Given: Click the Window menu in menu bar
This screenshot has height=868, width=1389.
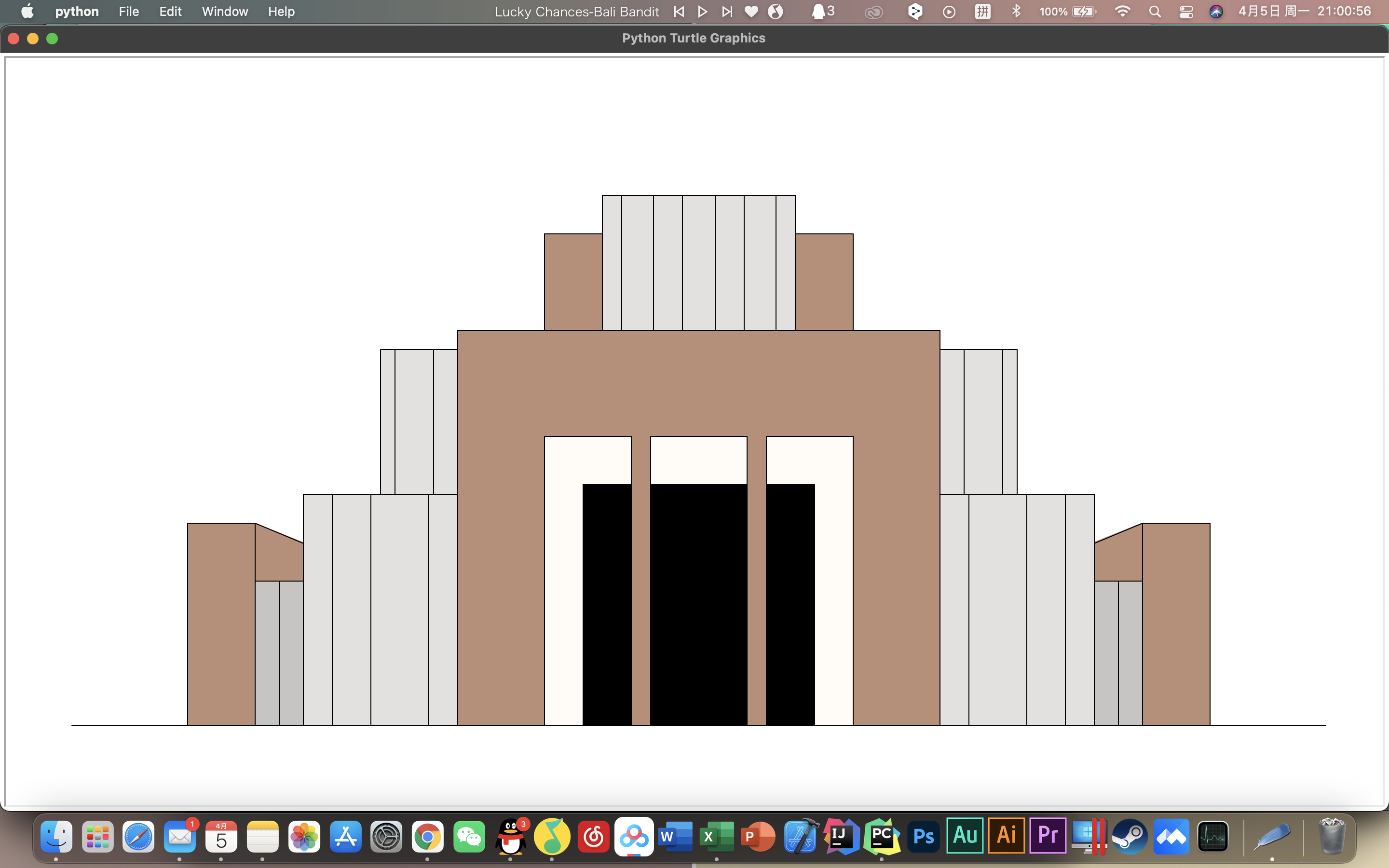Looking at the screenshot, I should (223, 11).
